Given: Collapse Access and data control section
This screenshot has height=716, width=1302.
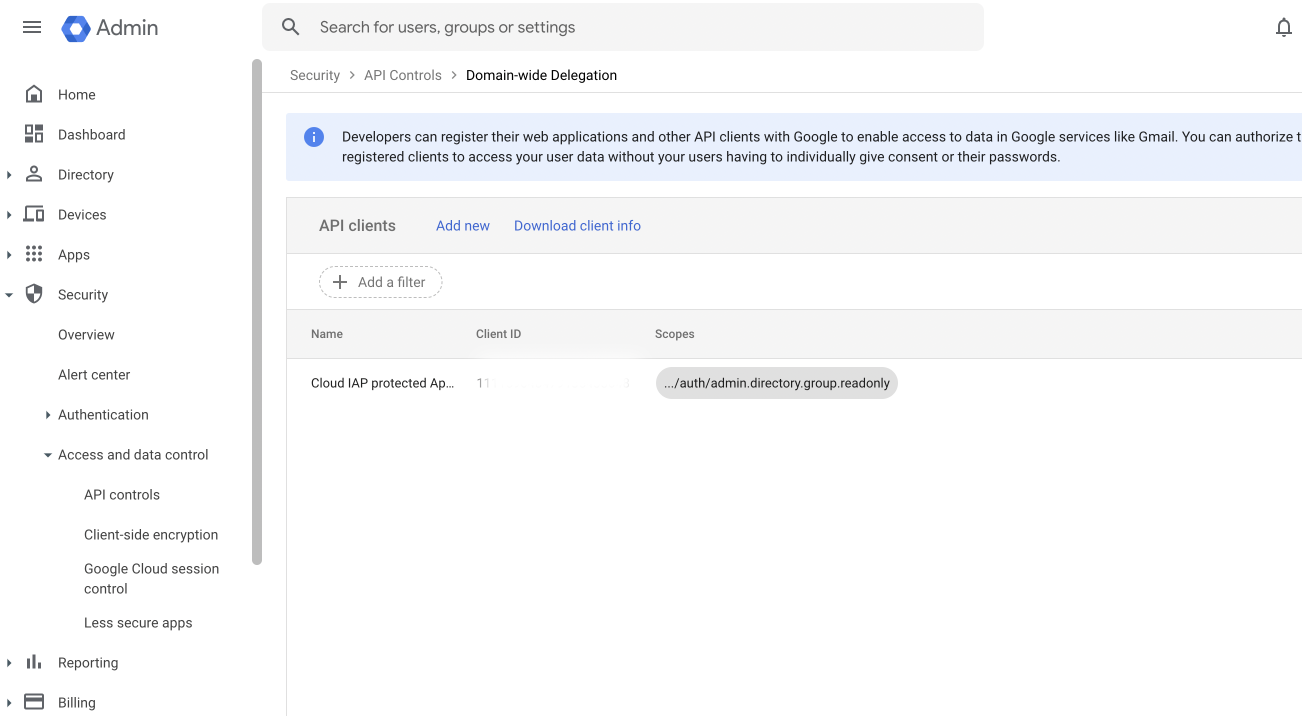Looking at the screenshot, I should 48,455.
